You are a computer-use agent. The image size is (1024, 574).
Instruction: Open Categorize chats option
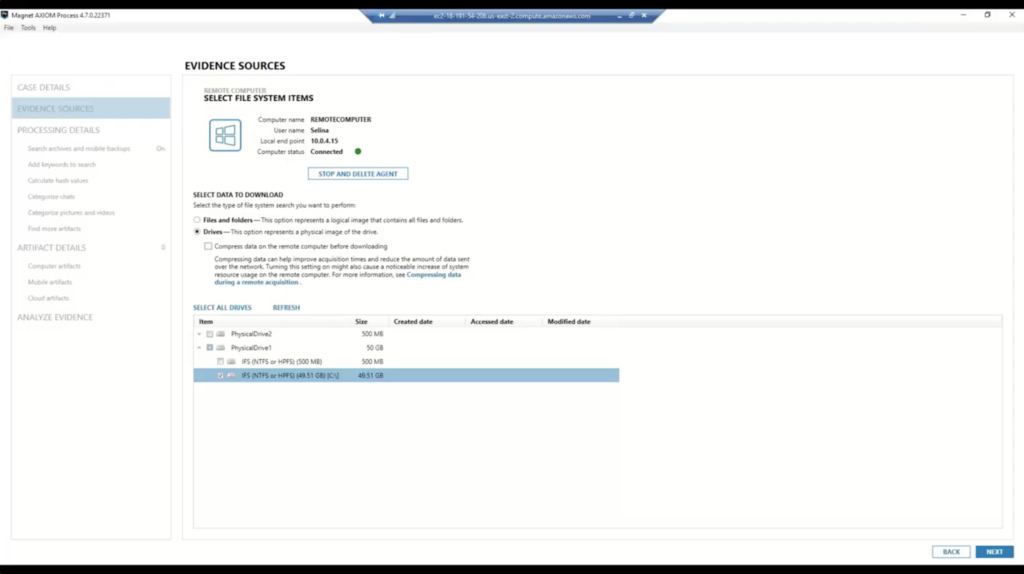[x=52, y=197]
